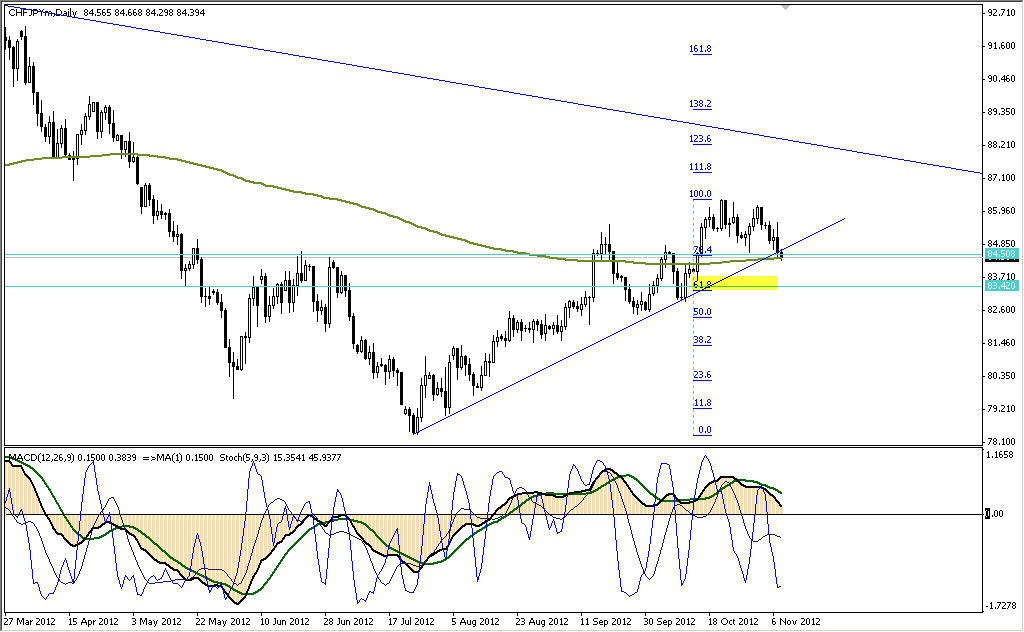This screenshot has width=1024, height=632.
Task: Click the 10 Jun 2012 date label
Action: click(285, 622)
